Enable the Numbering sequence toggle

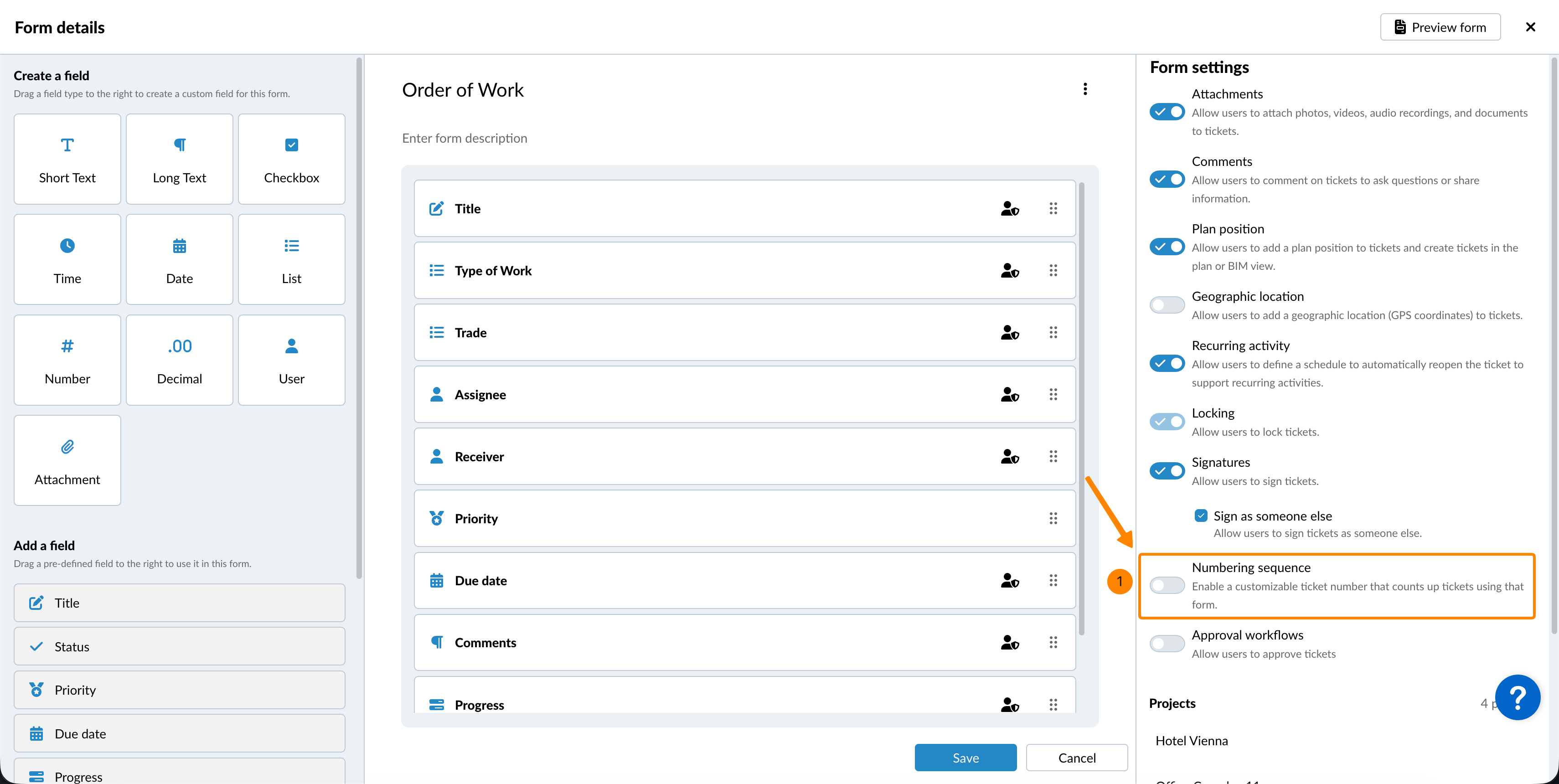click(x=1167, y=585)
